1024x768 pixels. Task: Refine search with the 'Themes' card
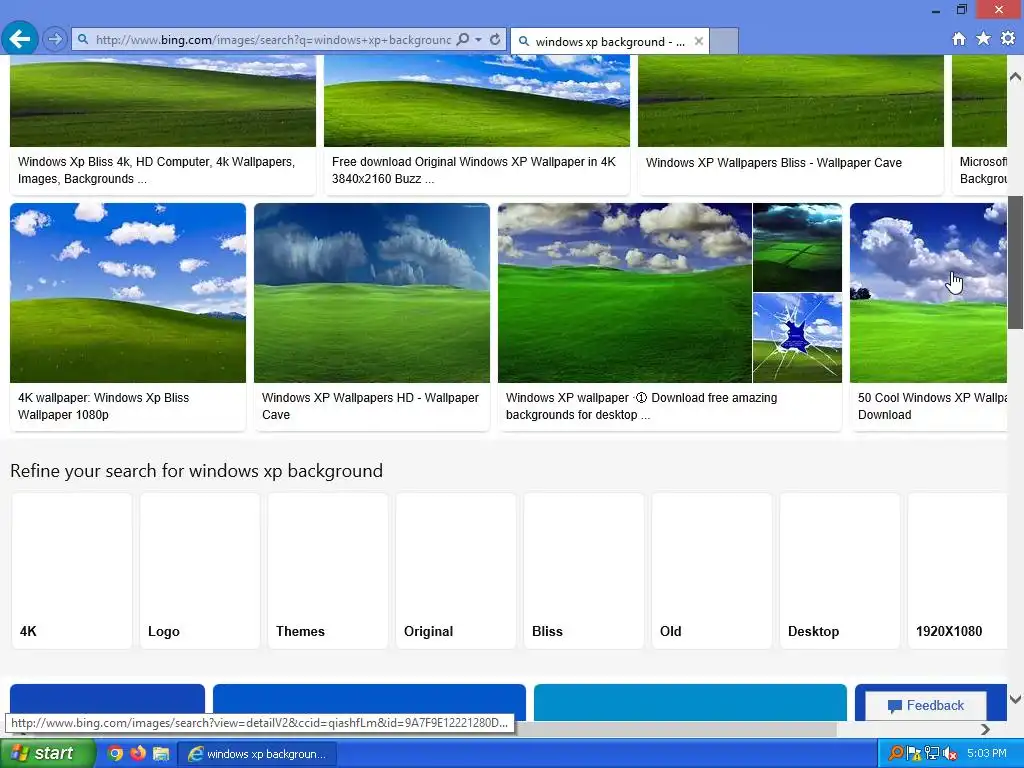pyautogui.click(x=328, y=571)
